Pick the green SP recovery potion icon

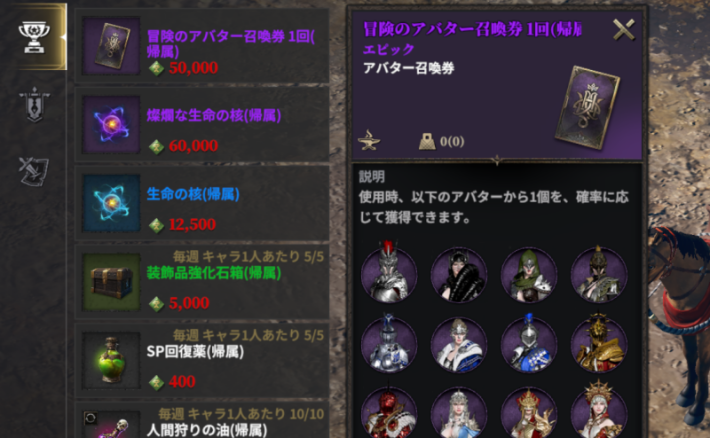(x=111, y=361)
